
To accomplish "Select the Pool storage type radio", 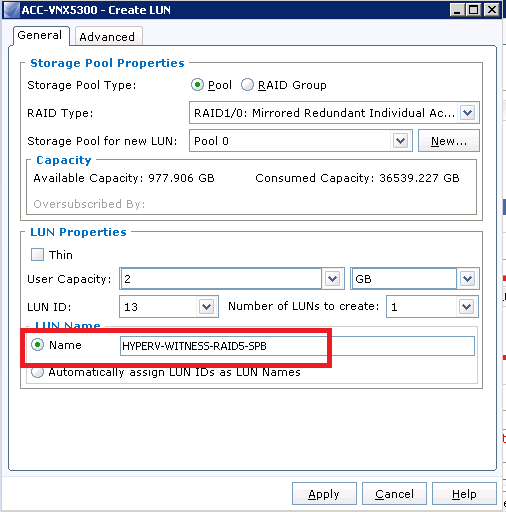I will [197, 85].
